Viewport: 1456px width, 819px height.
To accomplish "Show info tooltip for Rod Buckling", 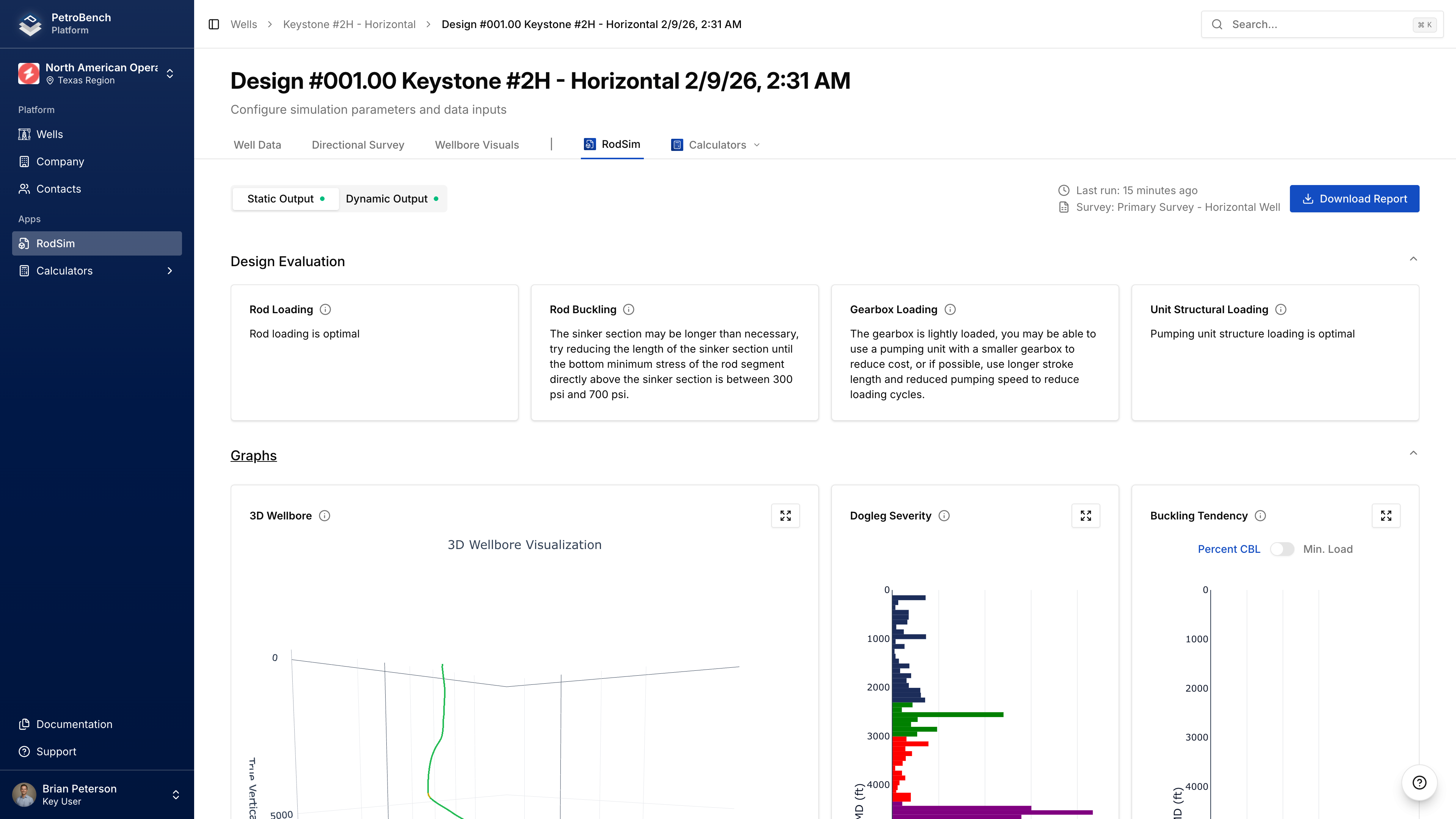I will 629,309.
